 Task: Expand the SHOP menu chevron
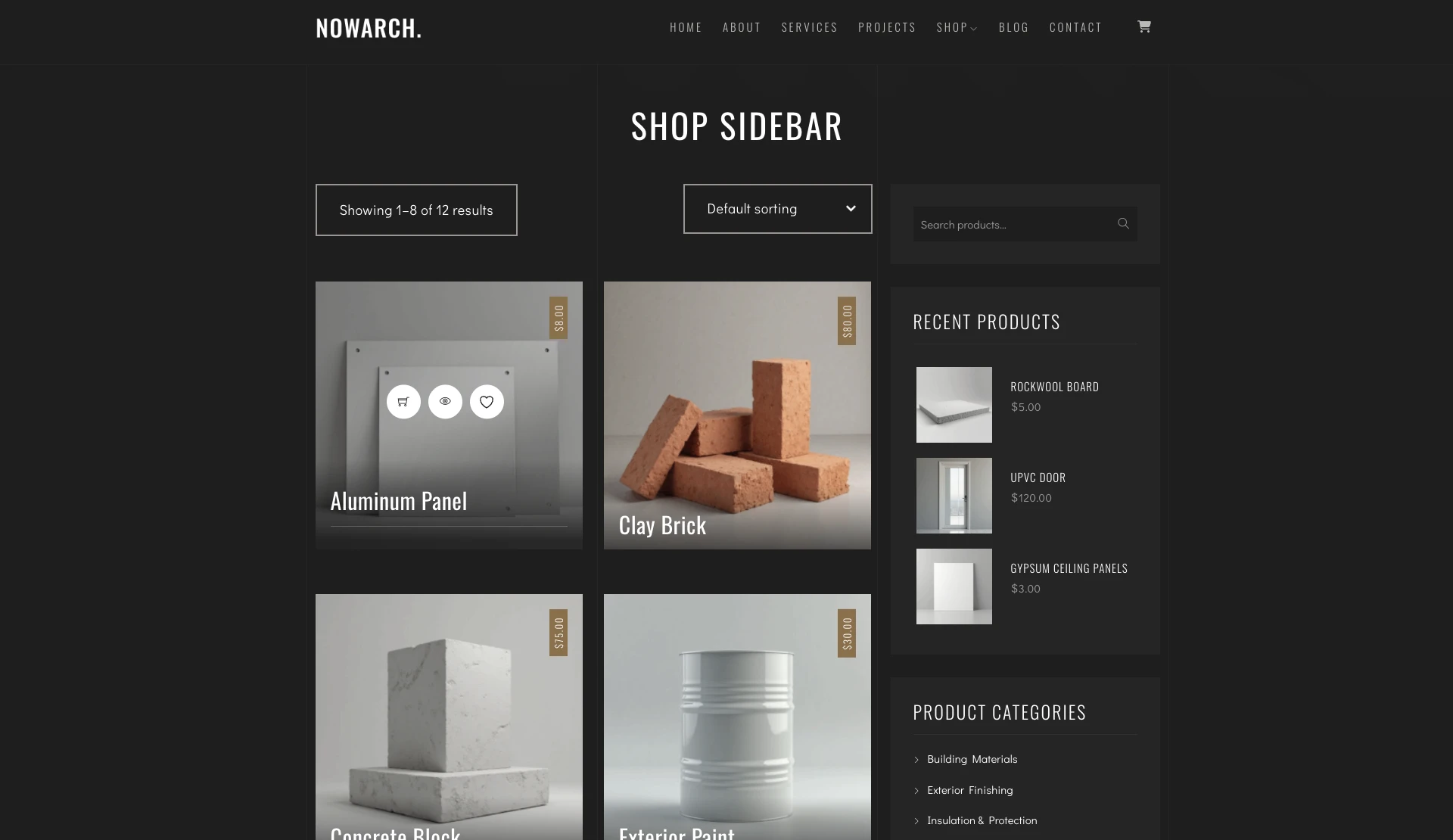(x=974, y=29)
